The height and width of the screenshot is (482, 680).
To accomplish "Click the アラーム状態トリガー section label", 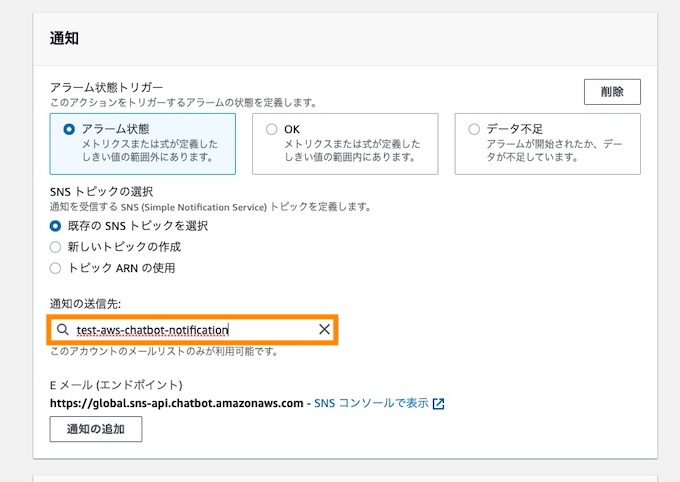I will coord(107,87).
